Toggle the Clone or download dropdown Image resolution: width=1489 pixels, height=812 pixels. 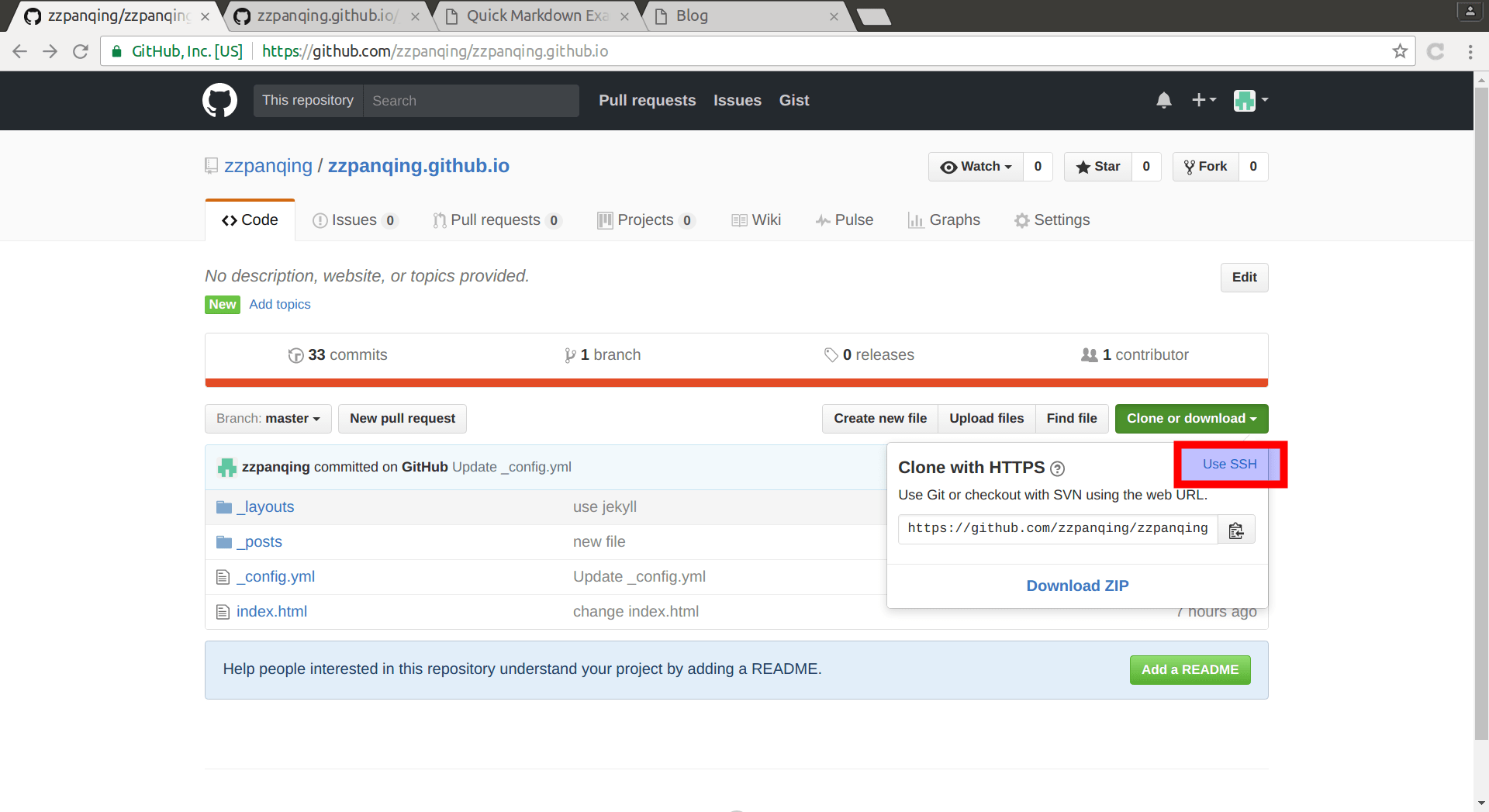click(x=1191, y=419)
